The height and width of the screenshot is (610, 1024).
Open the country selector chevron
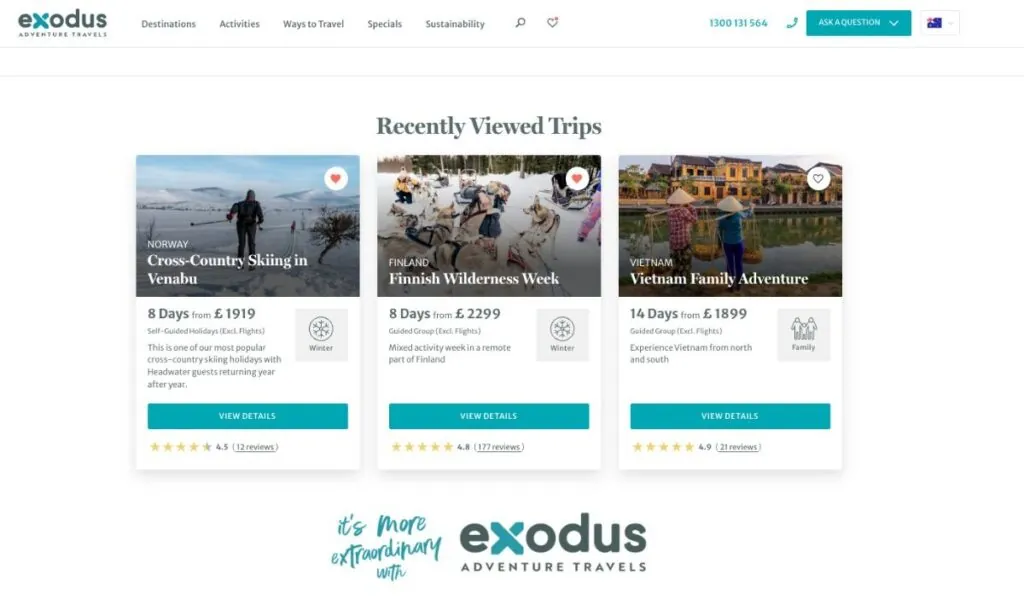[x=951, y=24]
